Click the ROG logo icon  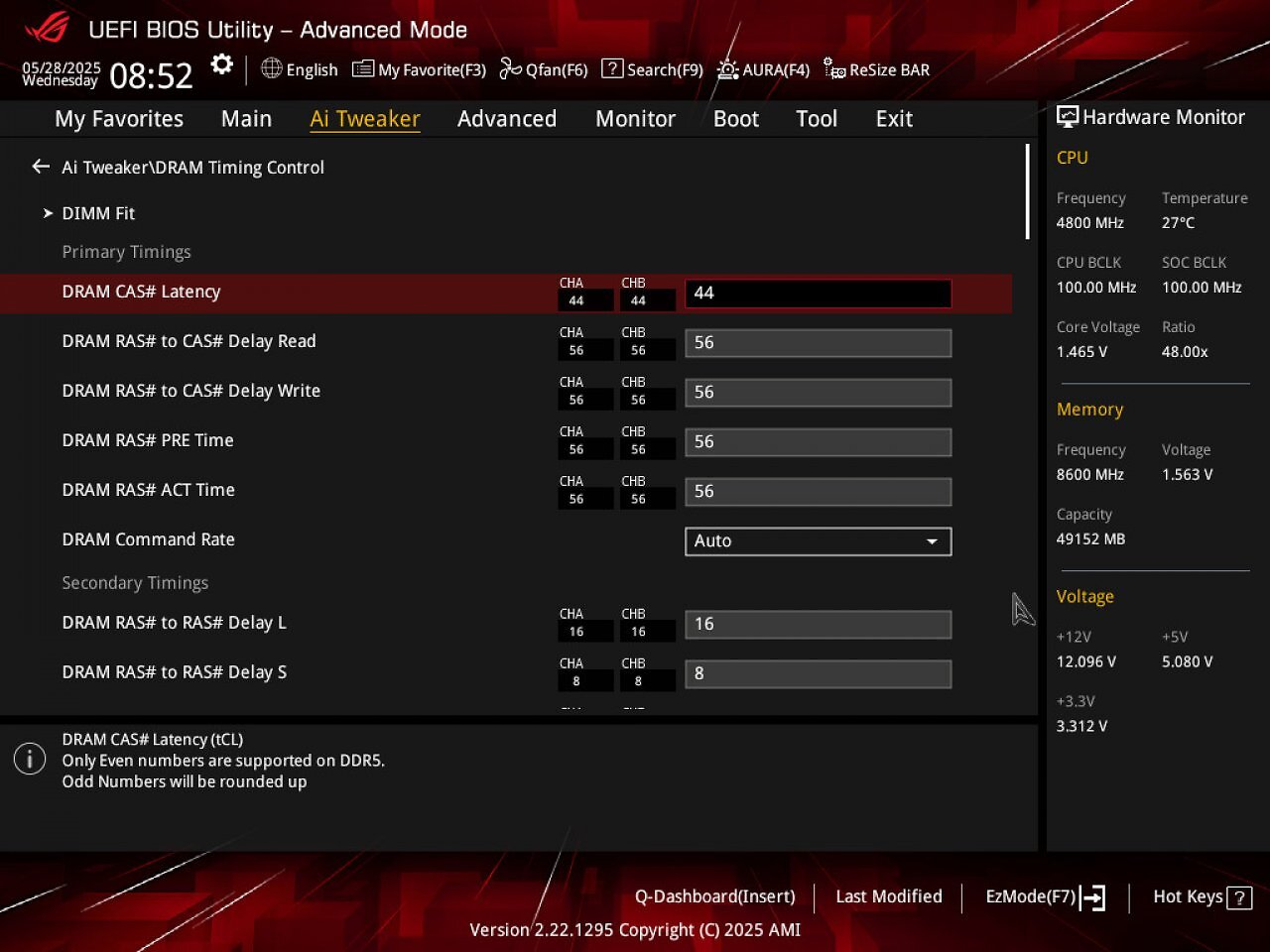(47, 28)
